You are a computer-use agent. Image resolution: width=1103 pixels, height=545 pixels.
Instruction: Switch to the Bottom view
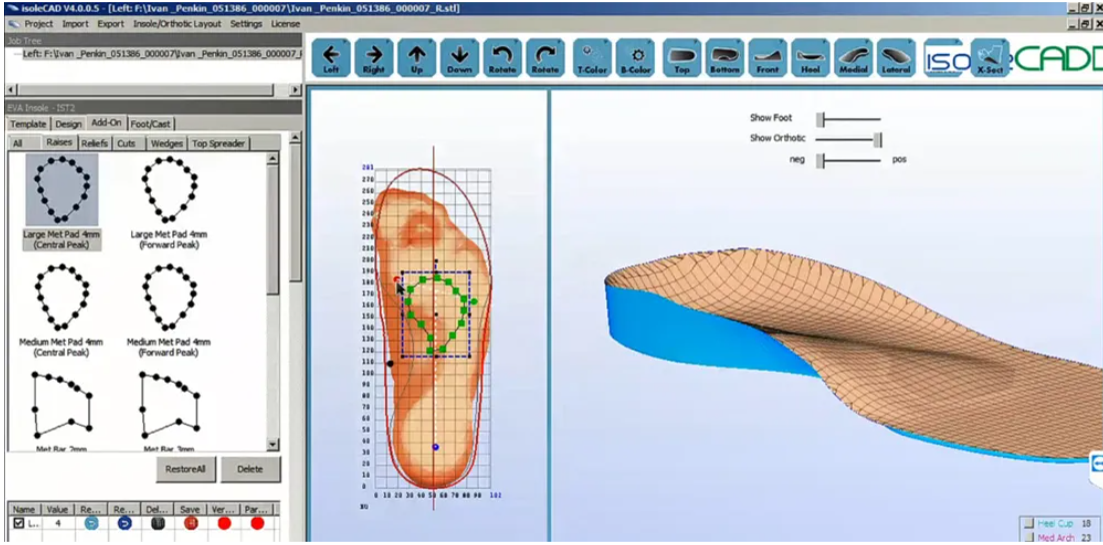pyautogui.click(x=725, y=58)
